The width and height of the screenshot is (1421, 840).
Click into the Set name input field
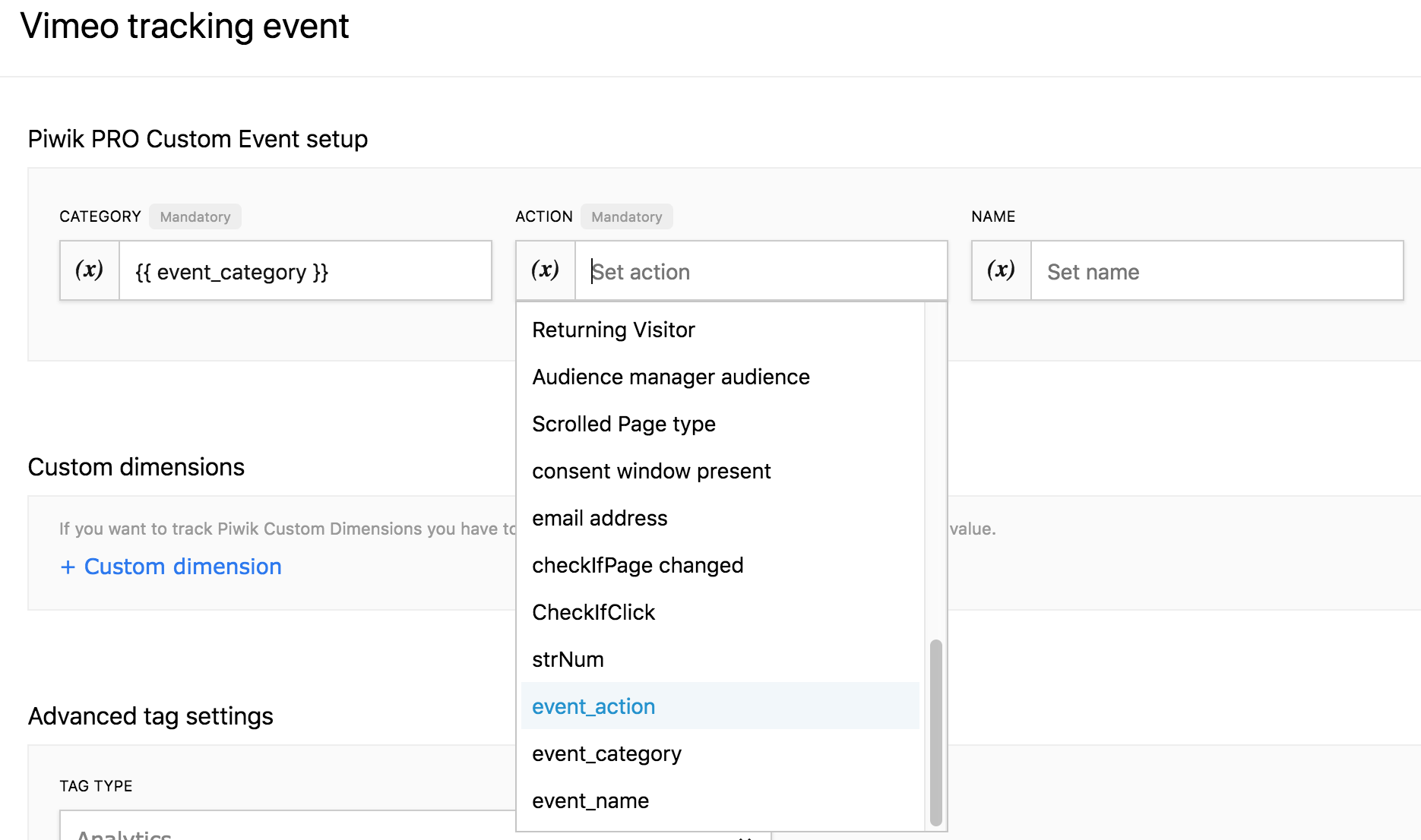[x=1217, y=271]
